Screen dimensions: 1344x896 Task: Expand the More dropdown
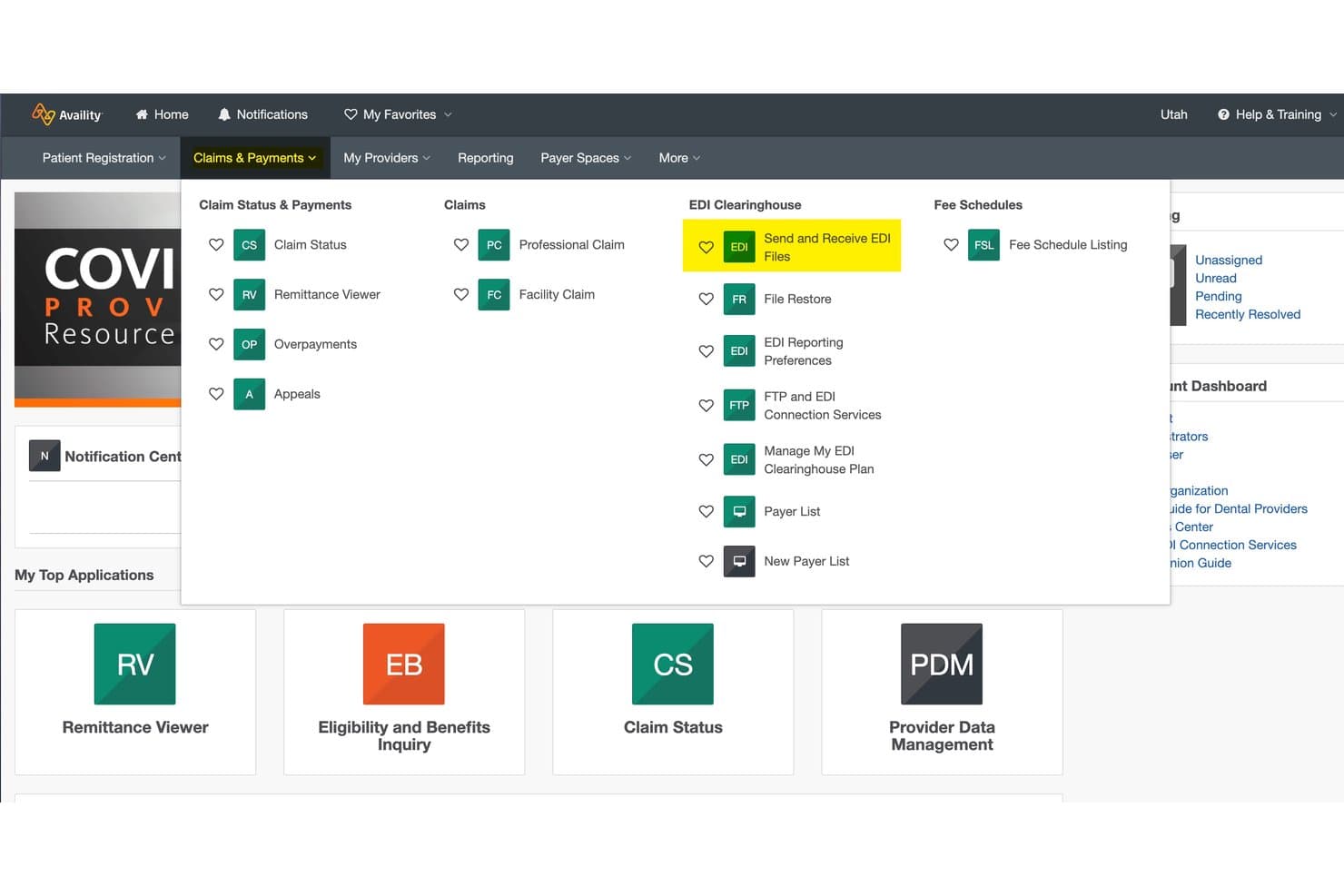[679, 158]
